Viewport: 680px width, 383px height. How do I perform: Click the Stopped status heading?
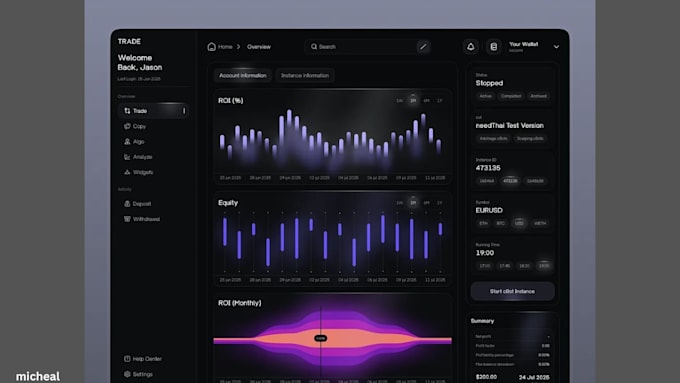[489, 83]
